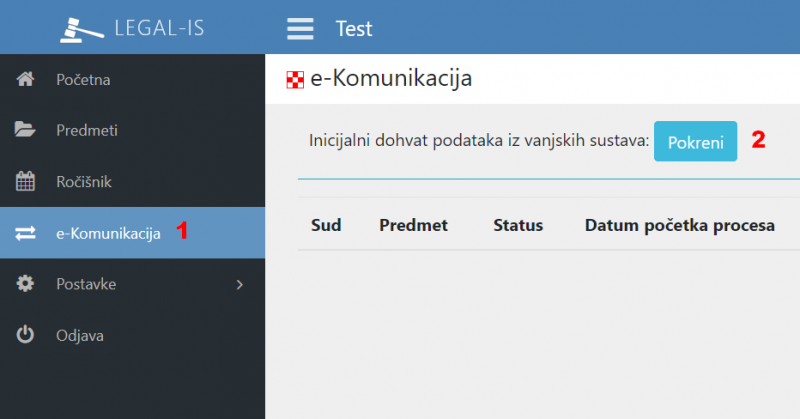Click the open folder icon for Predmeti
Image resolution: width=800 pixels, height=419 pixels.
pyautogui.click(x=26, y=130)
